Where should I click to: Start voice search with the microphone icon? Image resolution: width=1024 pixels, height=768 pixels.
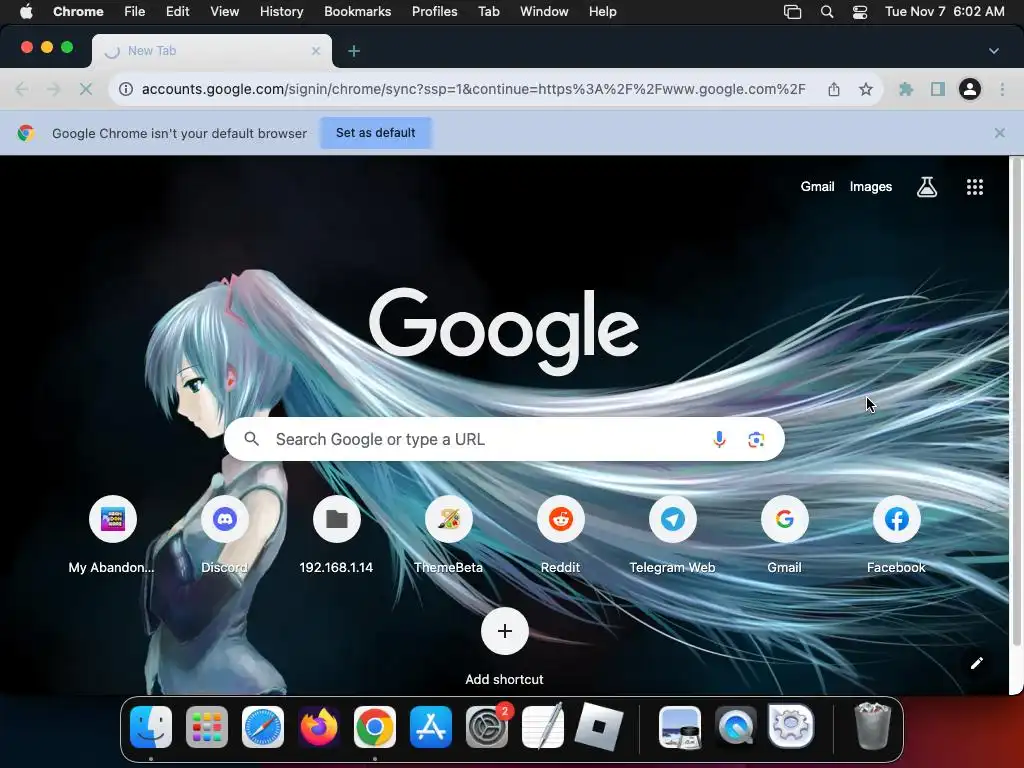(x=719, y=440)
